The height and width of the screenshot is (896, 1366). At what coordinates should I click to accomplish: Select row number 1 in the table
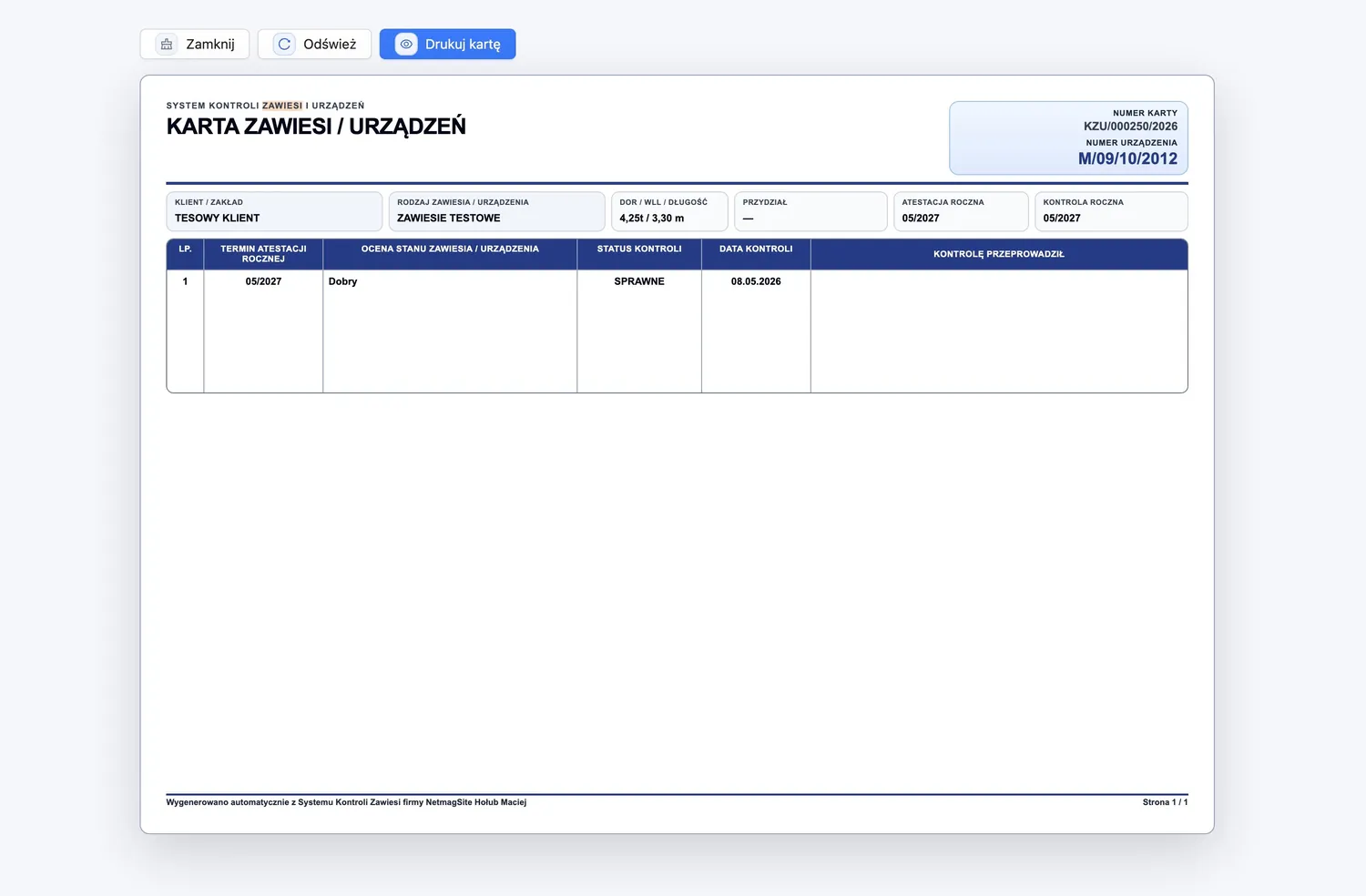pos(185,281)
